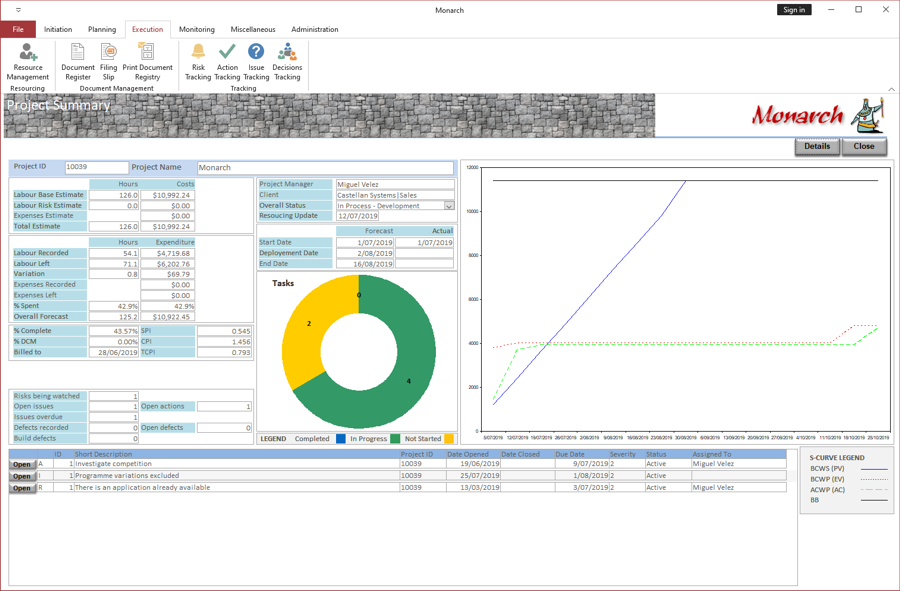Screen dimensions: 900x591
Task: Click the Client field
Action: pos(395,195)
